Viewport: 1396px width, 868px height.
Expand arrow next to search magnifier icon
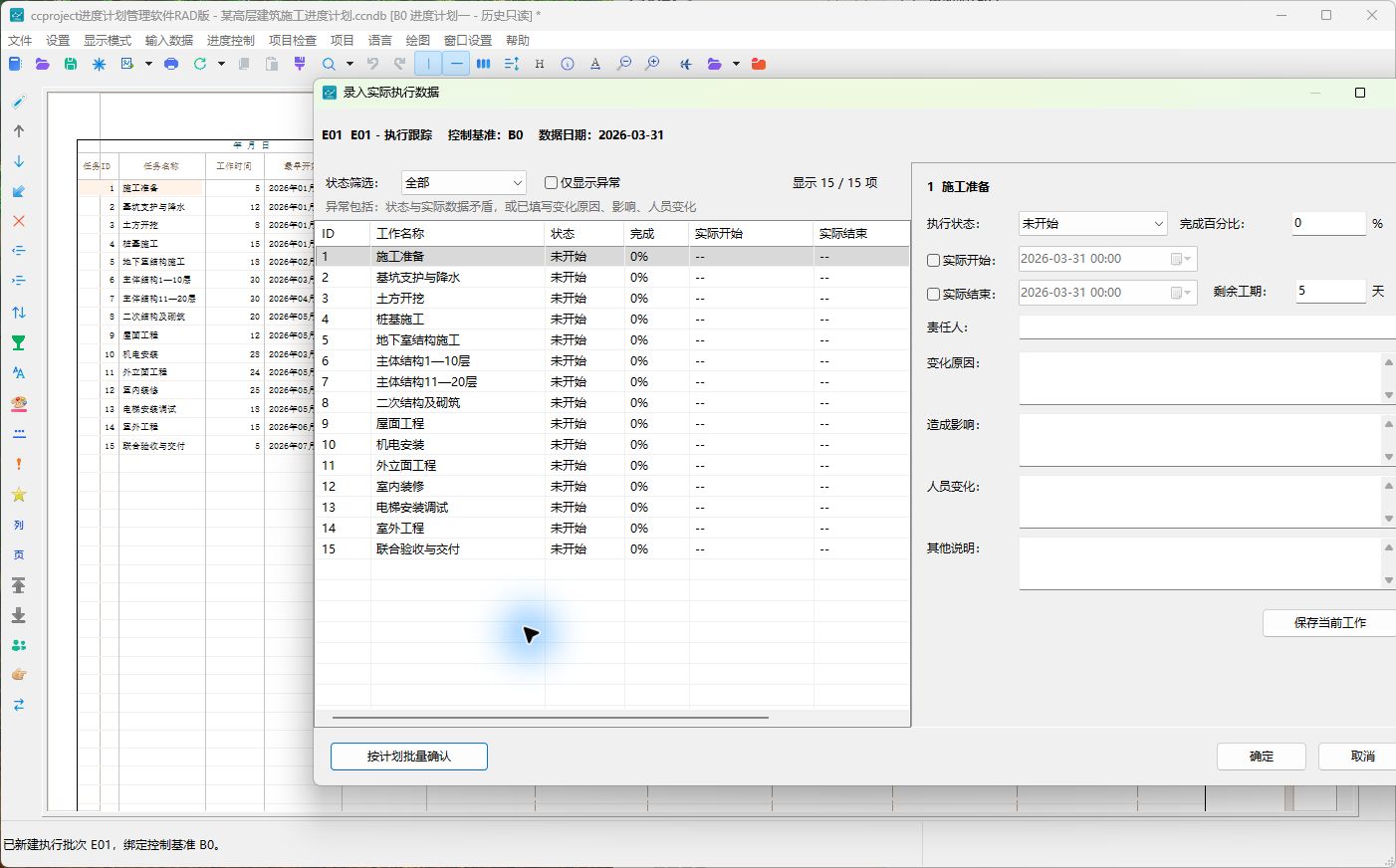point(349,64)
